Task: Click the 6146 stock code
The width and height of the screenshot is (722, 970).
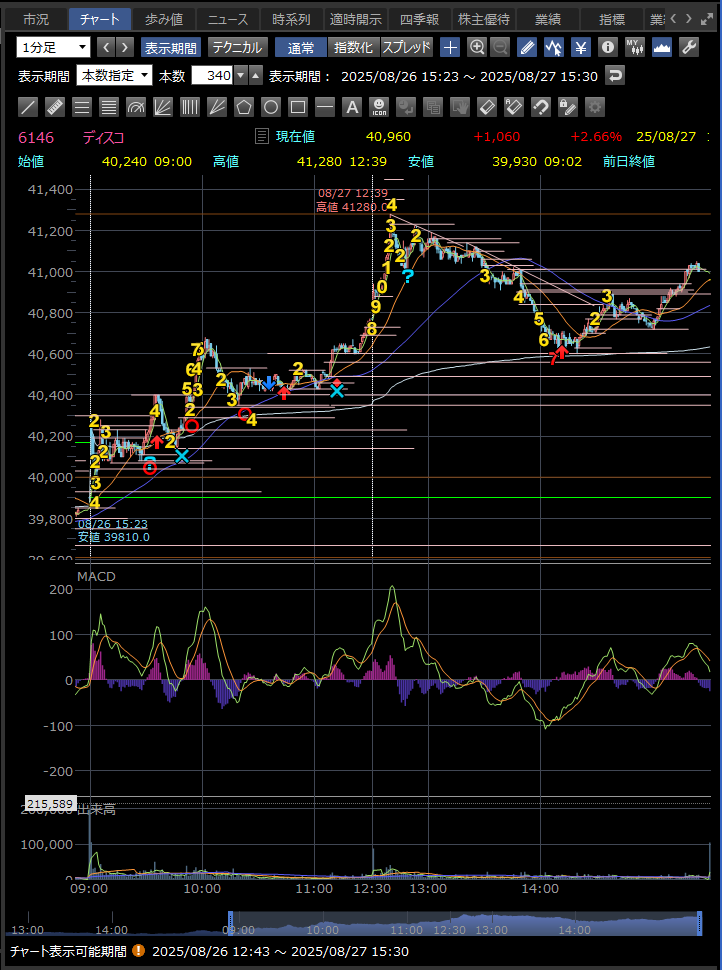Action: 36,137
